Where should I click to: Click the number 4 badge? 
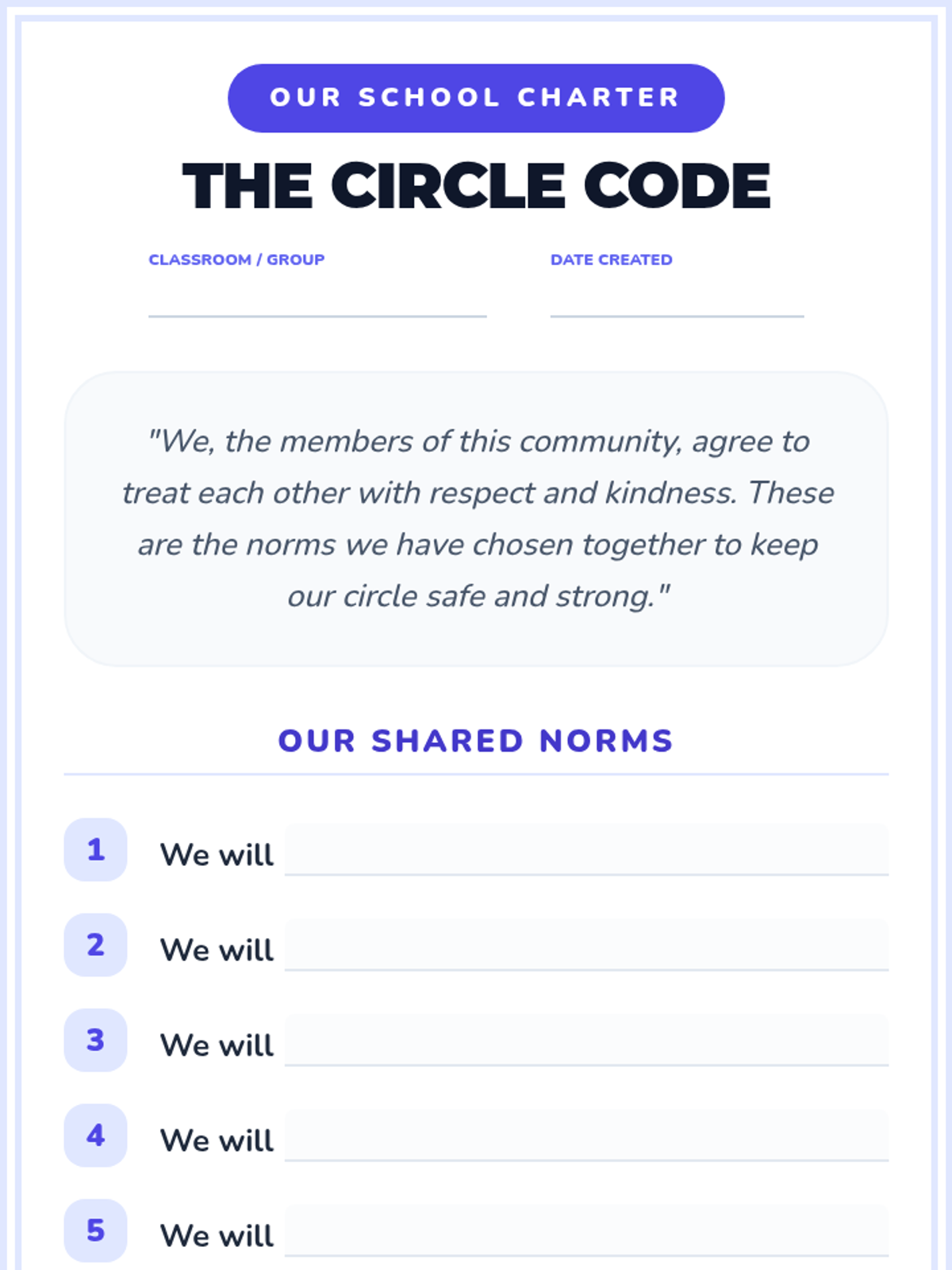coord(95,1135)
